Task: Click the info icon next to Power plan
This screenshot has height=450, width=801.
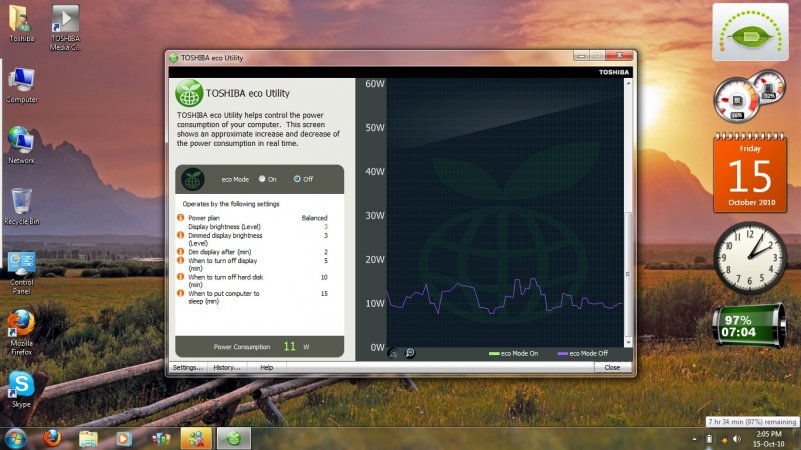Action: (x=180, y=218)
